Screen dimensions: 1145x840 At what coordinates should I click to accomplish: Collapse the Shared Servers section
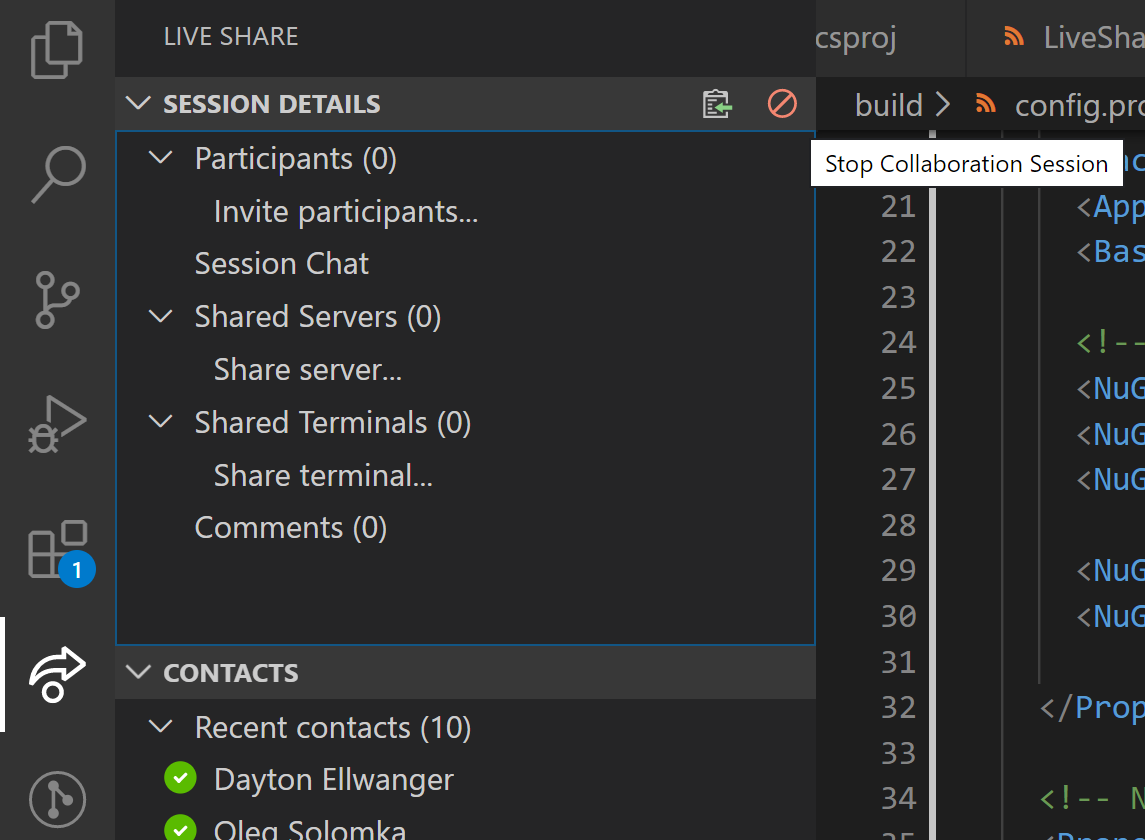(x=161, y=316)
